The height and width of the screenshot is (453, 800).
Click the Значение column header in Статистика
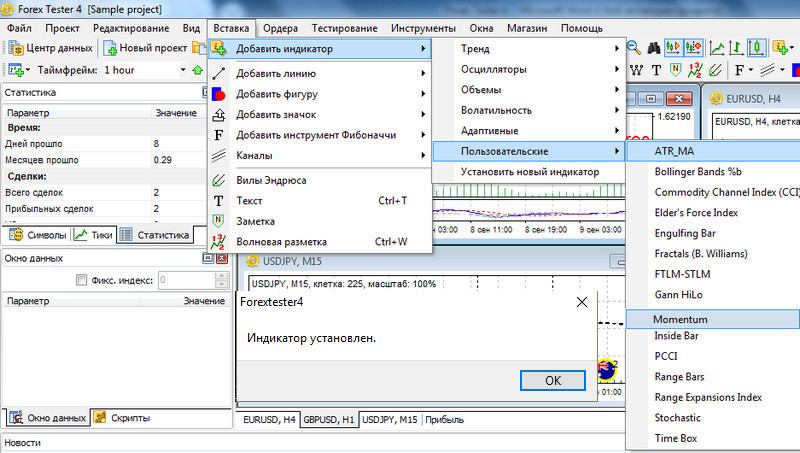click(x=177, y=113)
